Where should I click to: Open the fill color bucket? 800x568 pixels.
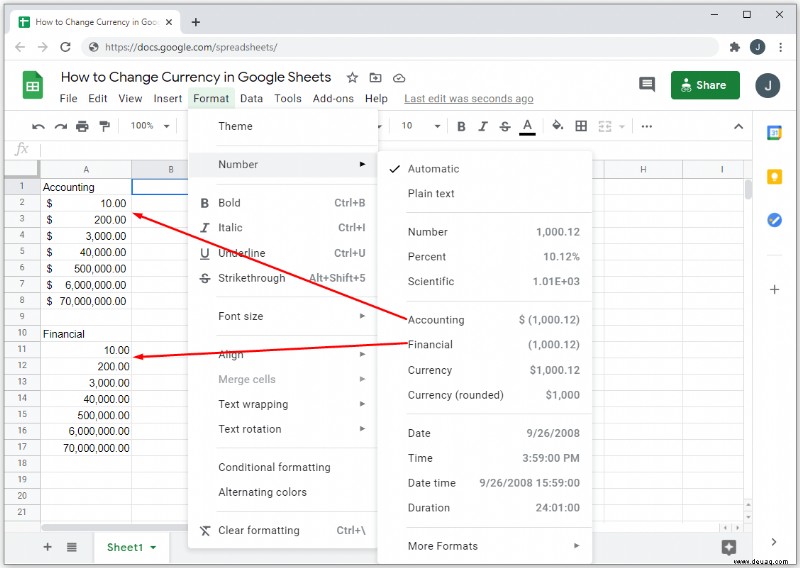pos(558,126)
